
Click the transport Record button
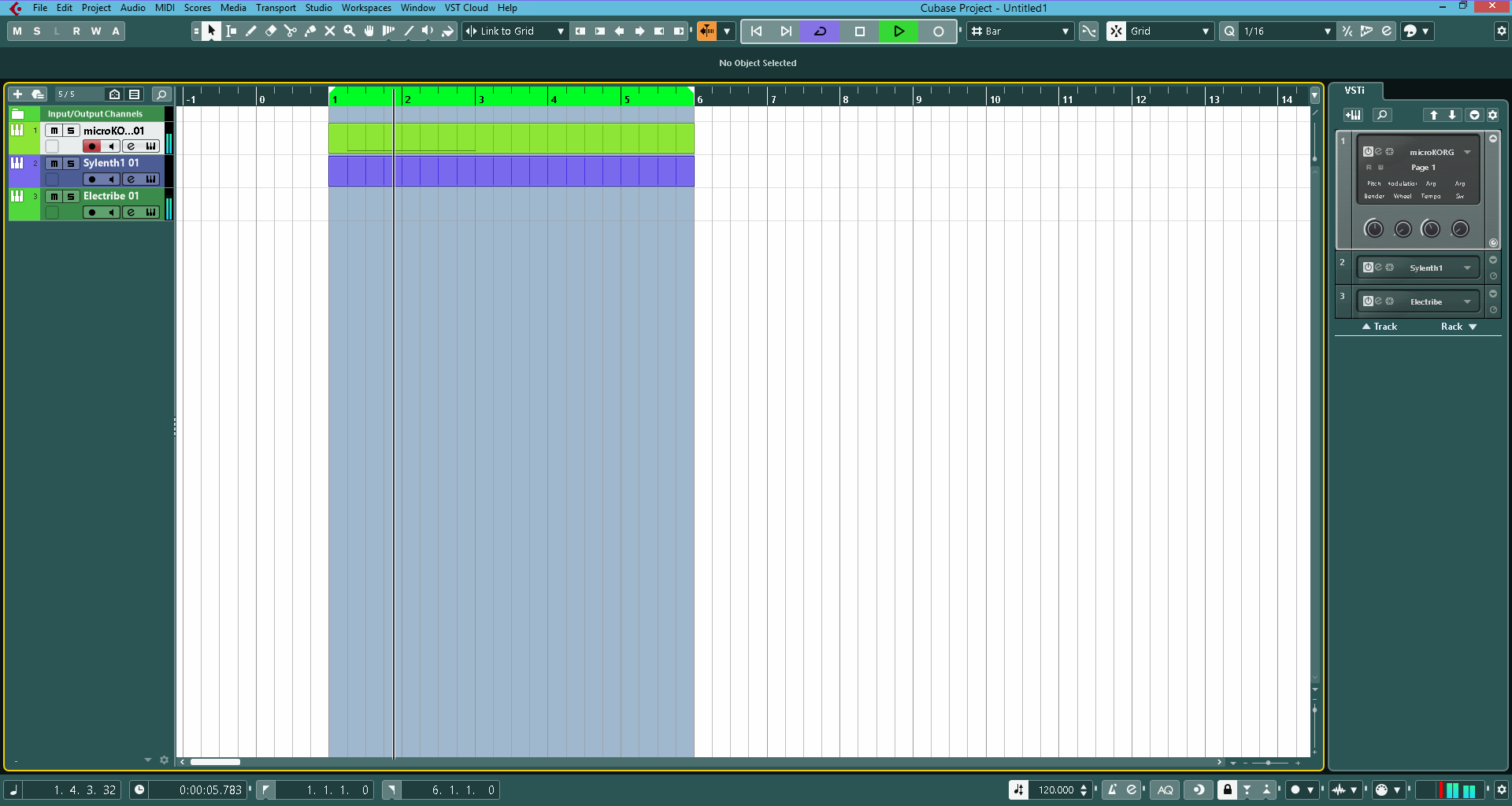(x=938, y=31)
